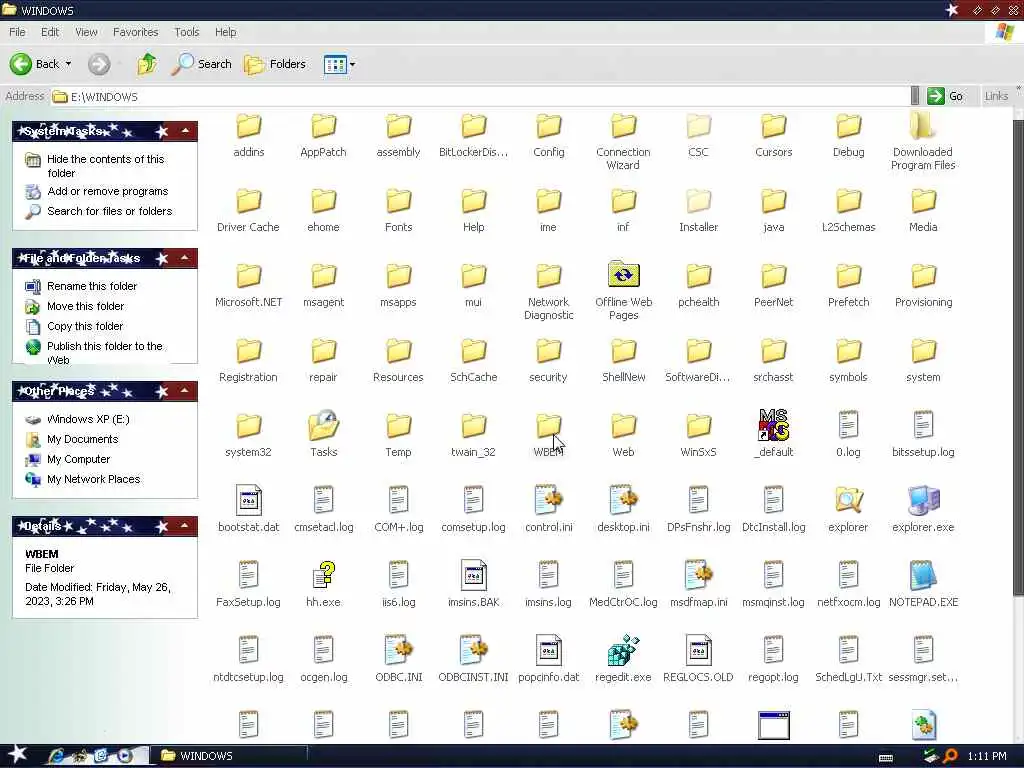The width and height of the screenshot is (1024, 768).
Task: Click the E:\WINDOWS address field
Action: [480, 97]
